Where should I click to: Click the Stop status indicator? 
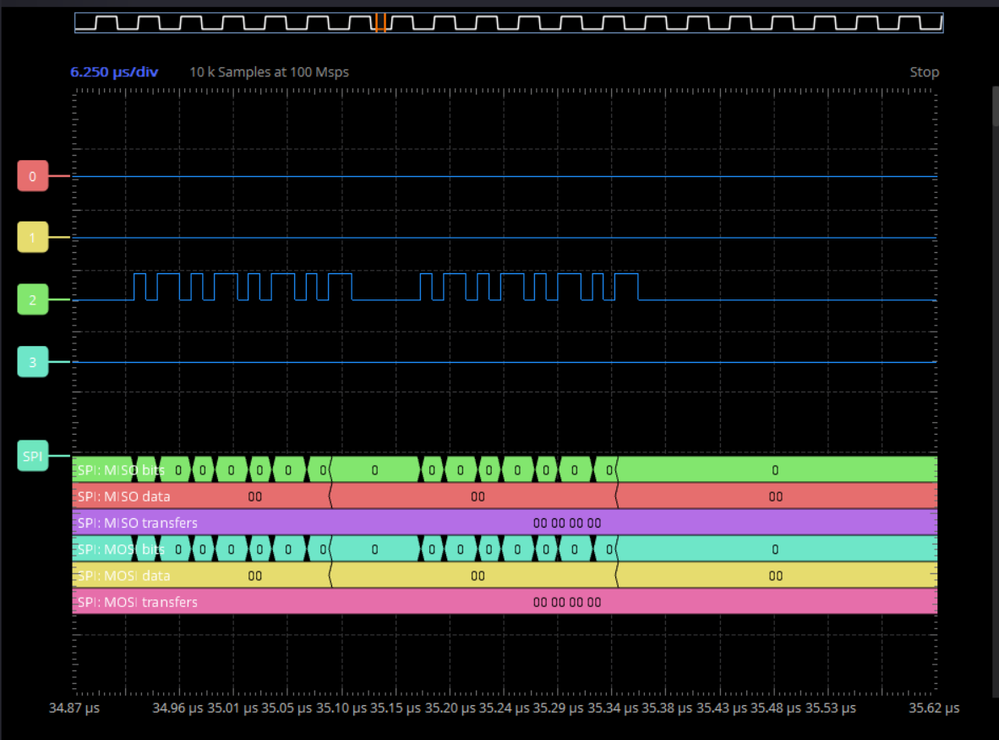(924, 71)
